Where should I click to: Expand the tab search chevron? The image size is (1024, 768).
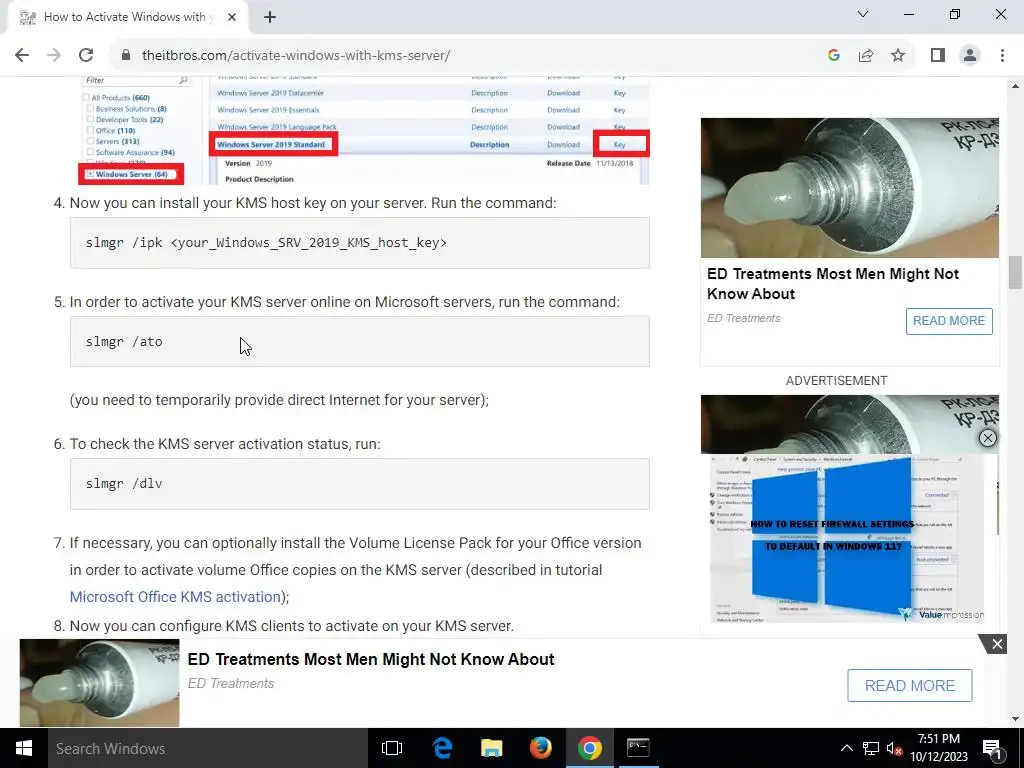(x=863, y=14)
